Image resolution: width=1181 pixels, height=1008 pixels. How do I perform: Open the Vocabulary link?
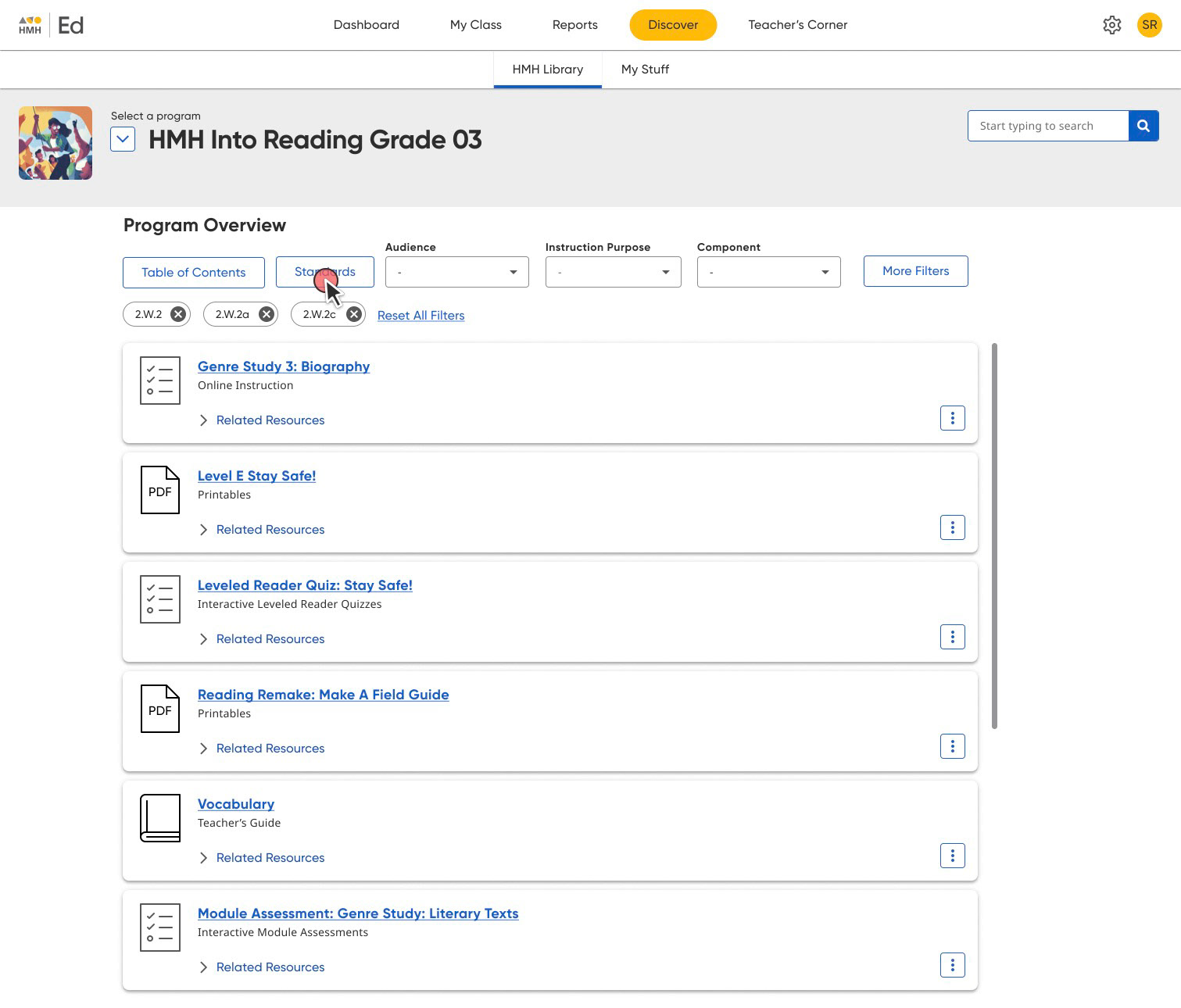[236, 804]
